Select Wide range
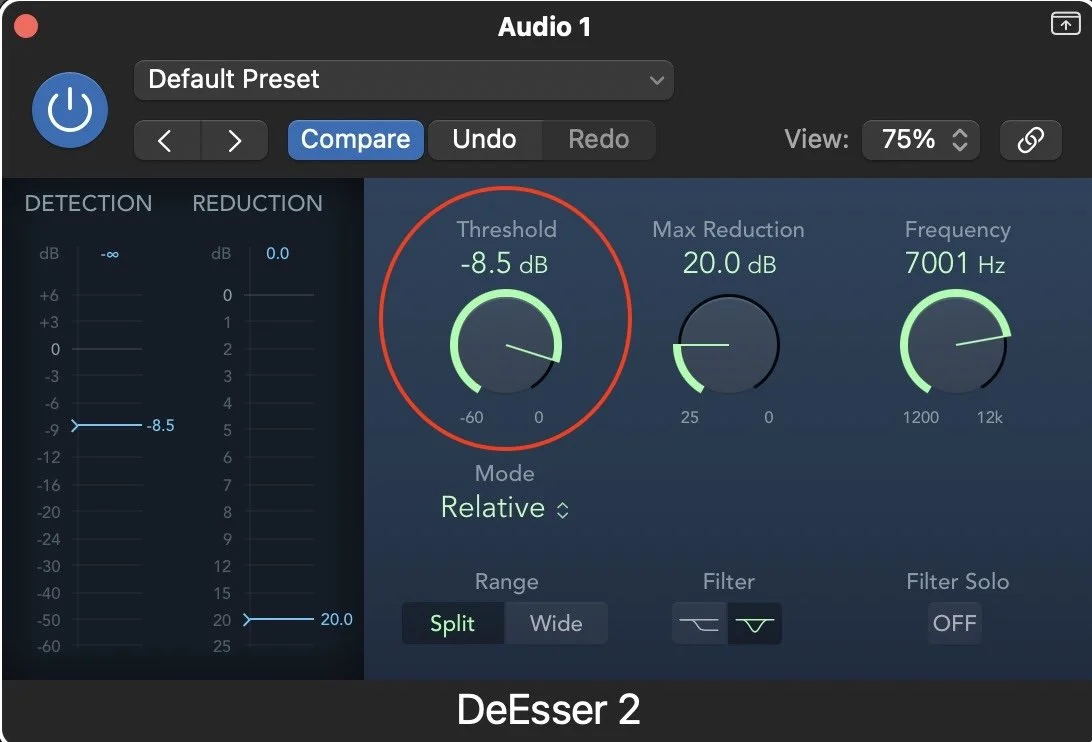This screenshot has height=742, width=1092. pos(556,624)
